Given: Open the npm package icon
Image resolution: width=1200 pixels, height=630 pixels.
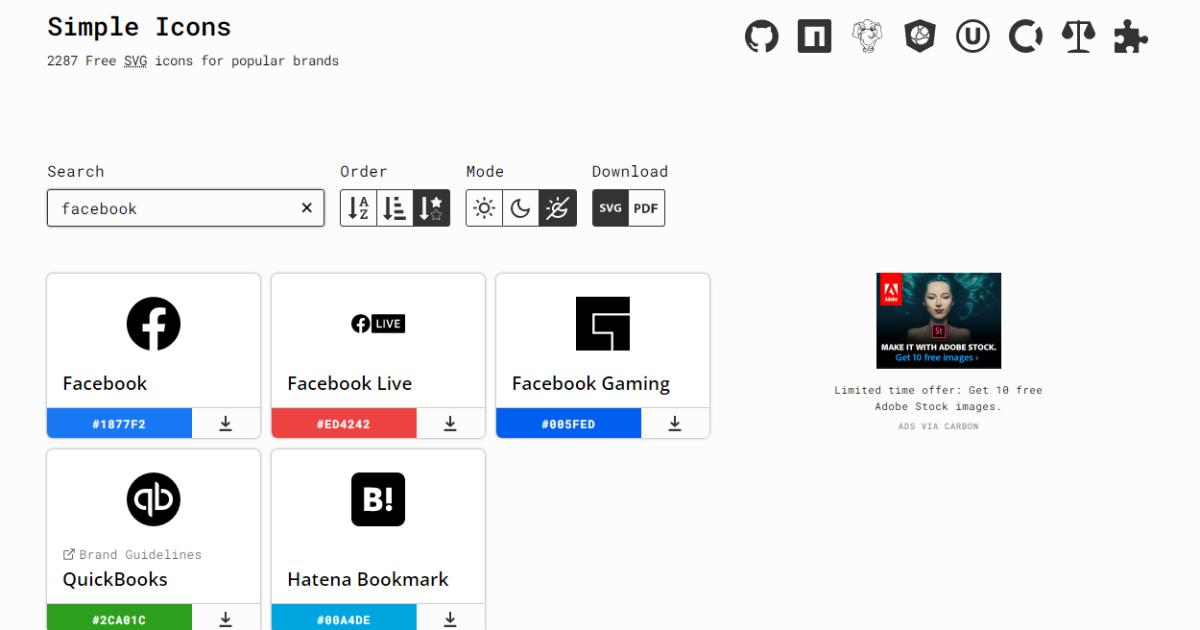Looking at the screenshot, I should 814,37.
